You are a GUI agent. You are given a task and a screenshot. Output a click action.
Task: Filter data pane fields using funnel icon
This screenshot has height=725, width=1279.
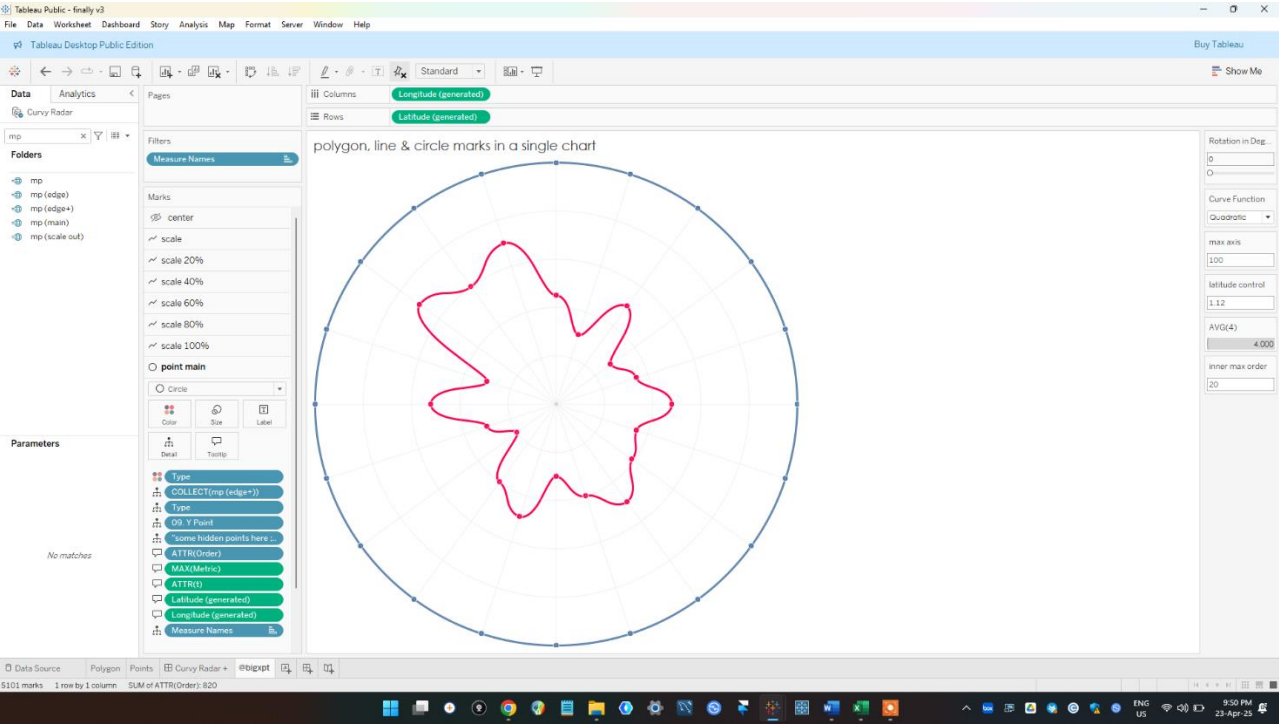click(98, 136)
